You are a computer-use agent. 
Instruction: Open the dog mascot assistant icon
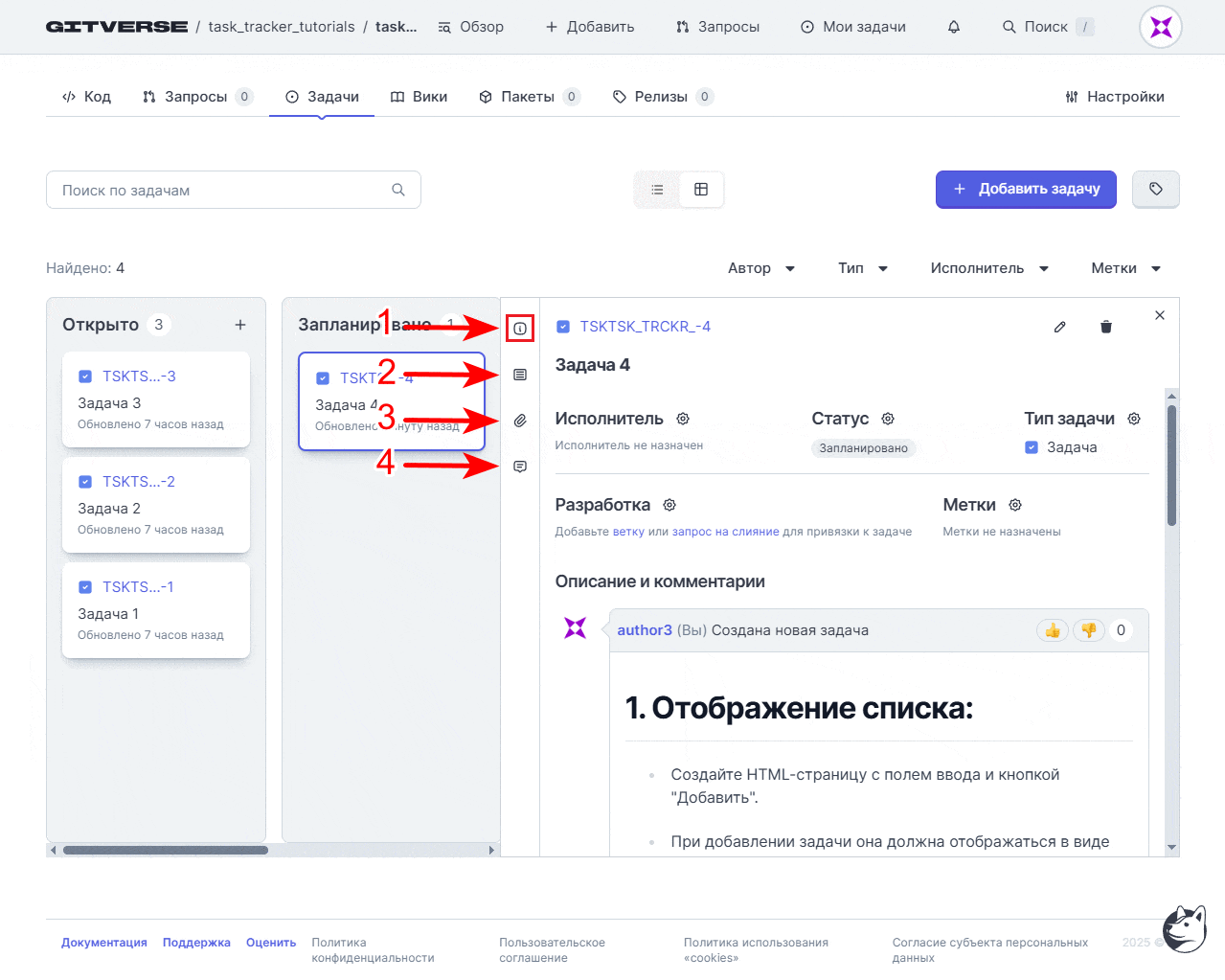pos(1185,928)
